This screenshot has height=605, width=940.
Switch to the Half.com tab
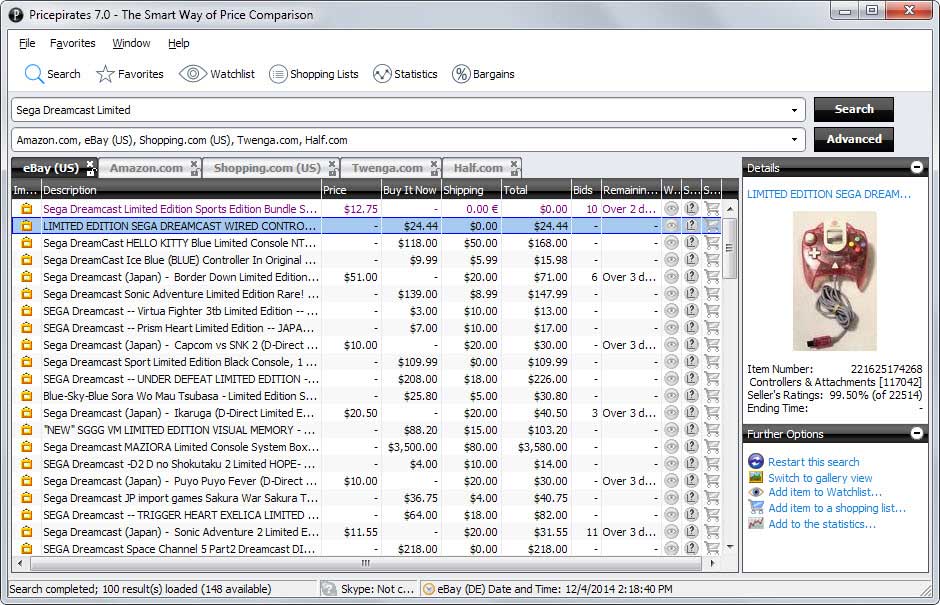(478, 168)
